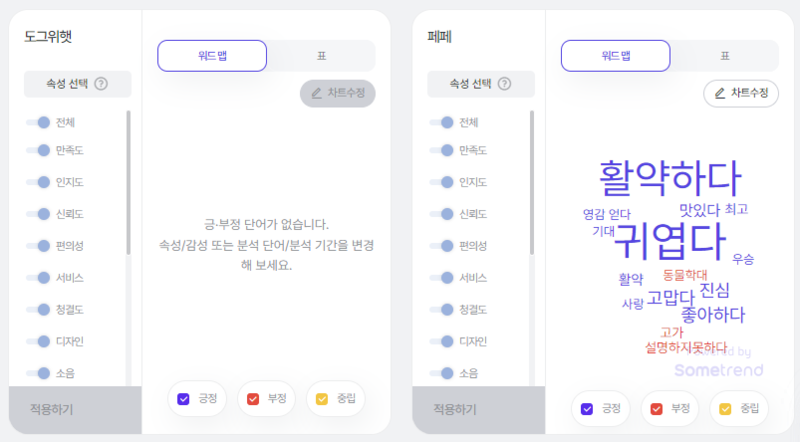Switch to 표 tab in 도그위햇 panel
This screenshot has height=442, width=800.
(x=321, y=56)
